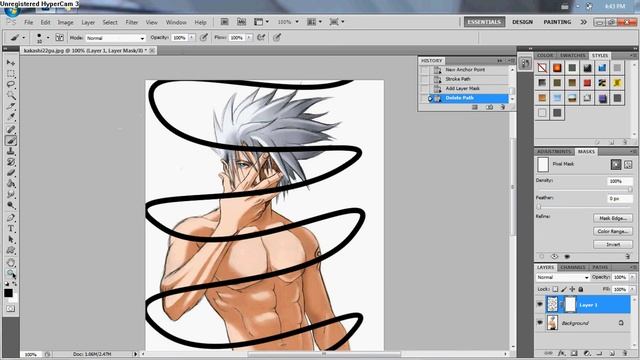Image resolution: width=640 pixels, height=360 pixels.
Task: Select the Pen tool
Action: coord(11,218)
